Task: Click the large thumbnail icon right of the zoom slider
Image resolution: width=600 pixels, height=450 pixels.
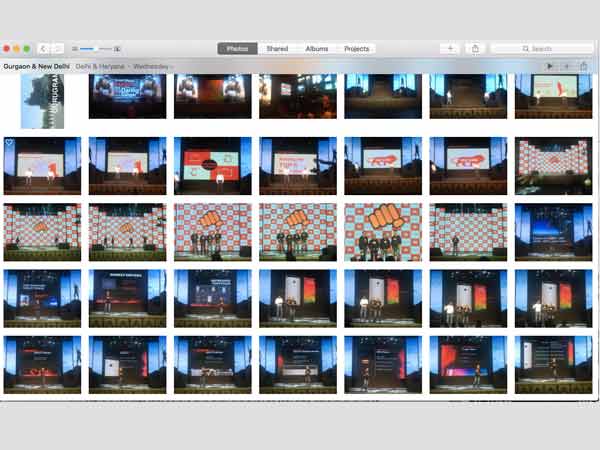Action: pyautogui.click(x=117, y=48)
